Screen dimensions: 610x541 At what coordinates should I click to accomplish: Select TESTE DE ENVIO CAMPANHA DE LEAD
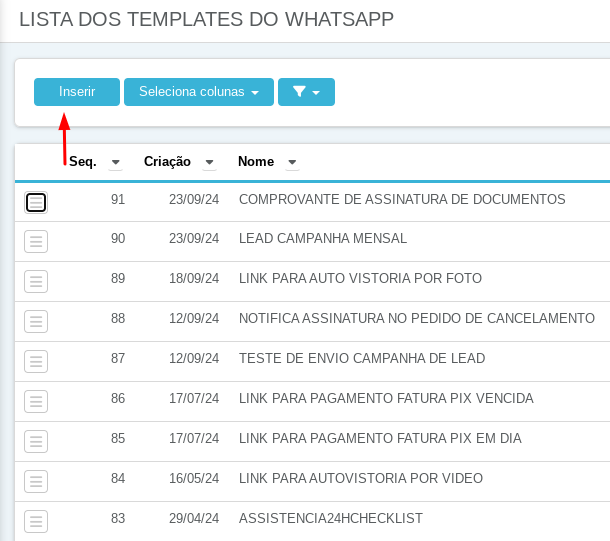pyautogui.click(x=362, y=358)
